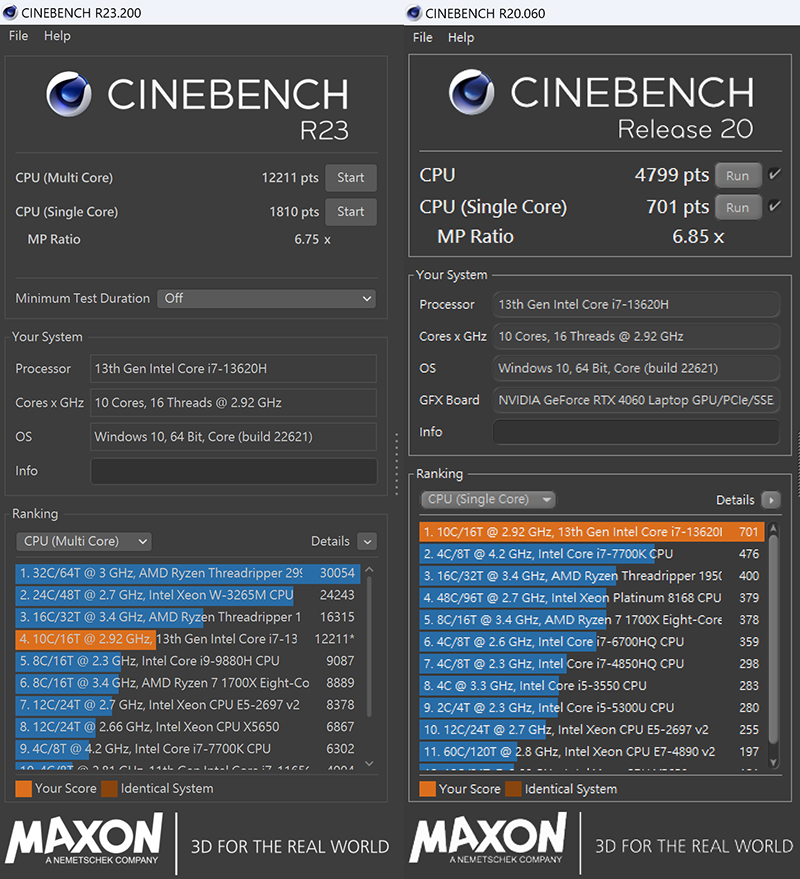
Task: Select the Xeon X5650 ranking row
Action: coord(188,727)
